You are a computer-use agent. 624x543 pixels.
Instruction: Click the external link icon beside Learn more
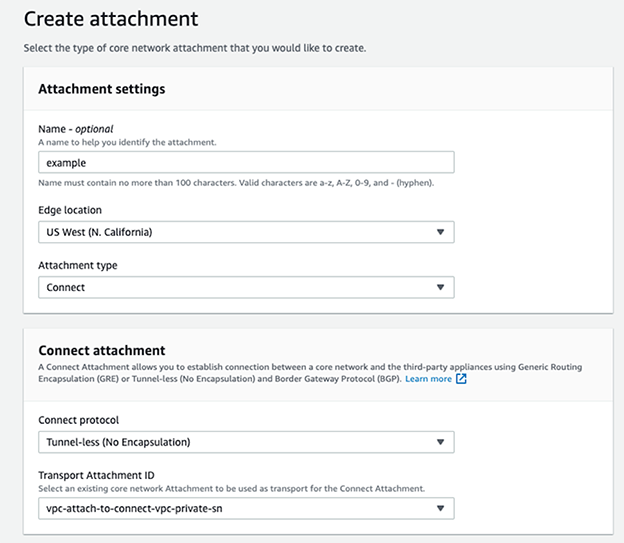(461, 380)
